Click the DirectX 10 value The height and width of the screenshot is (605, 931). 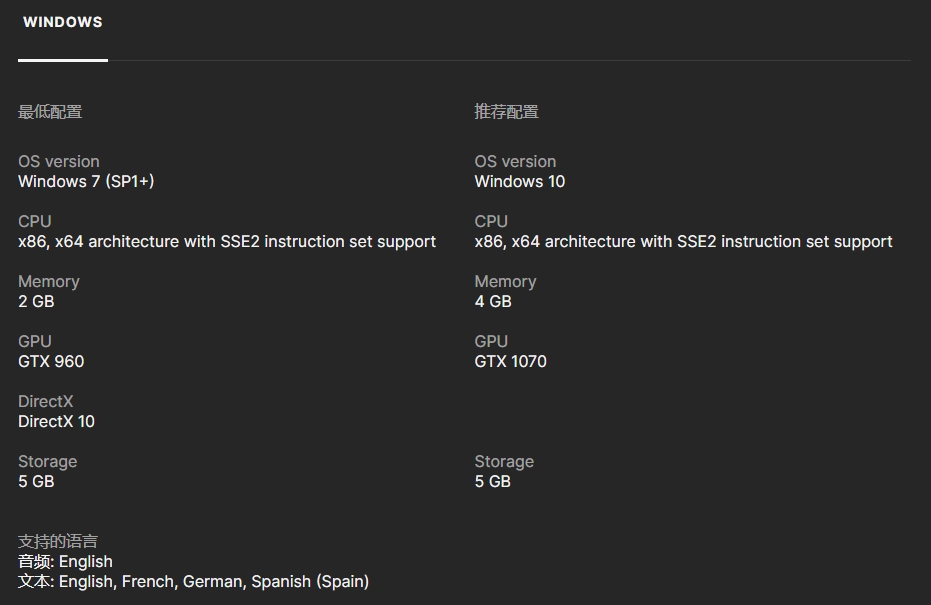[x=56, y=422]
